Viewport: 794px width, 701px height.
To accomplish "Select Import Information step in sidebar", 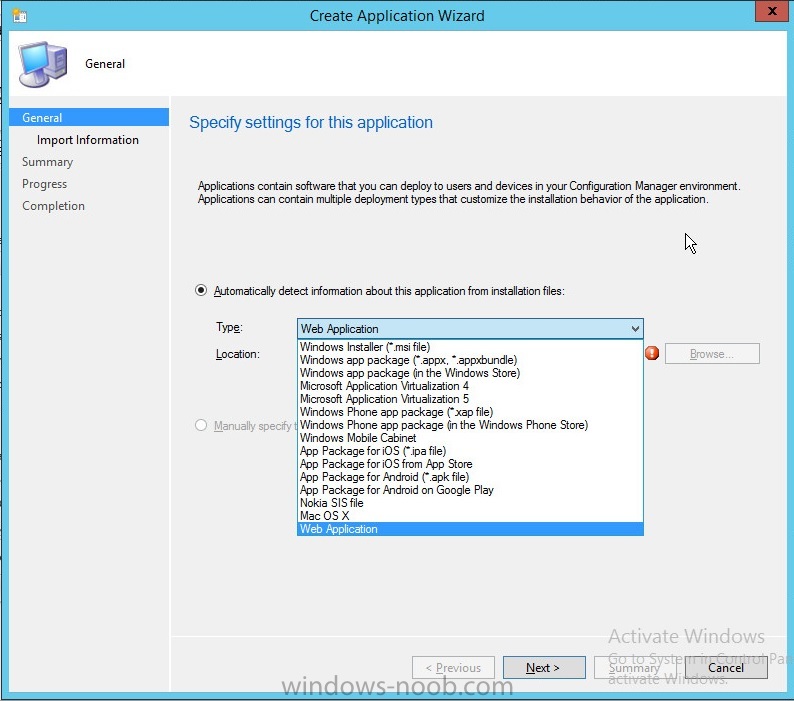I will [88, 140].
